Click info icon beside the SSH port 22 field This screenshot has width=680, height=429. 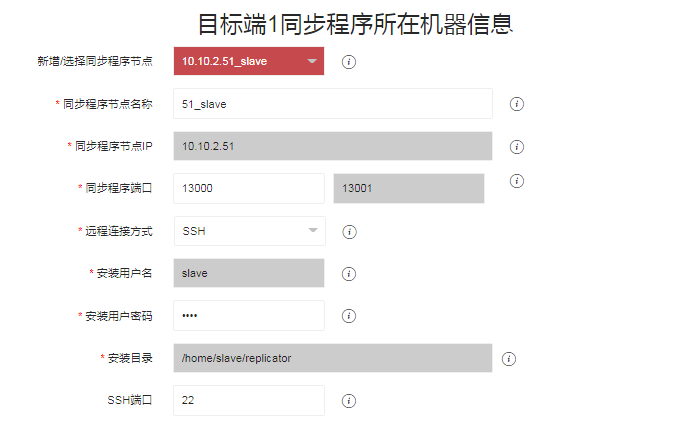(349, 401)
